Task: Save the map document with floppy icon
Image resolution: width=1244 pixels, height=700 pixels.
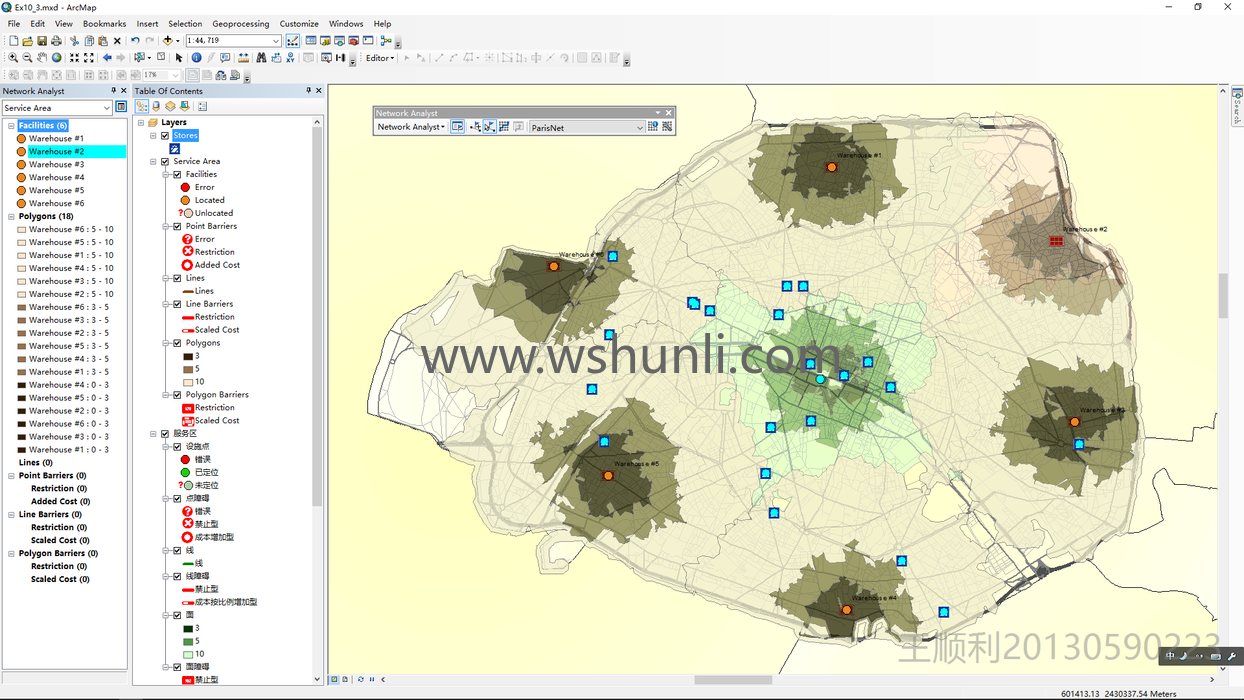Action: (x=42, y=41)
